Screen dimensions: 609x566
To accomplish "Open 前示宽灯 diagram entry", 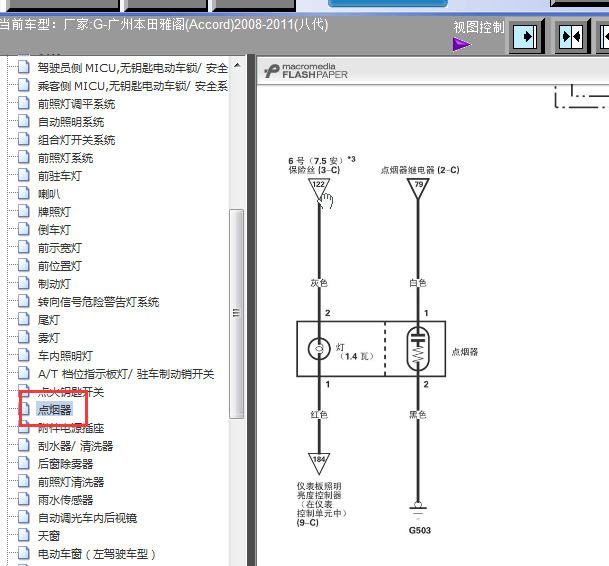I will (60, 248).
